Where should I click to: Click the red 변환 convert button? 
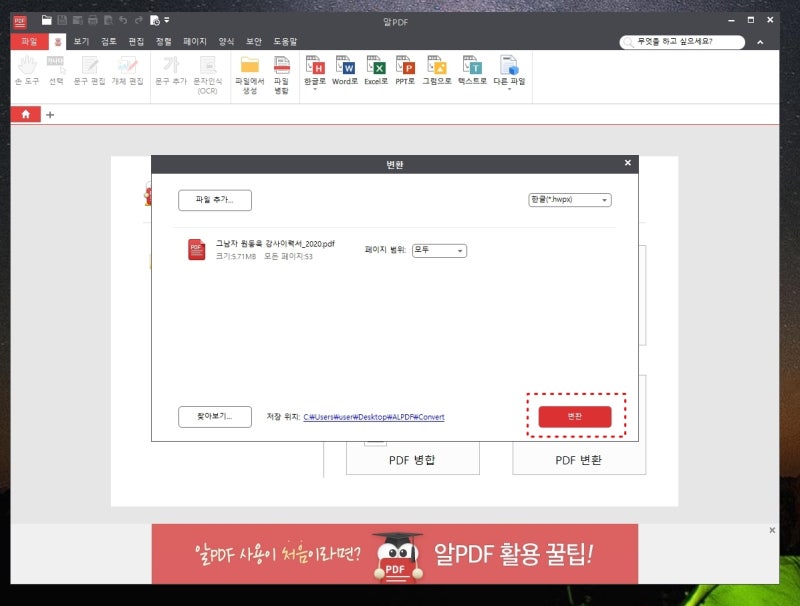click(575, 417)
